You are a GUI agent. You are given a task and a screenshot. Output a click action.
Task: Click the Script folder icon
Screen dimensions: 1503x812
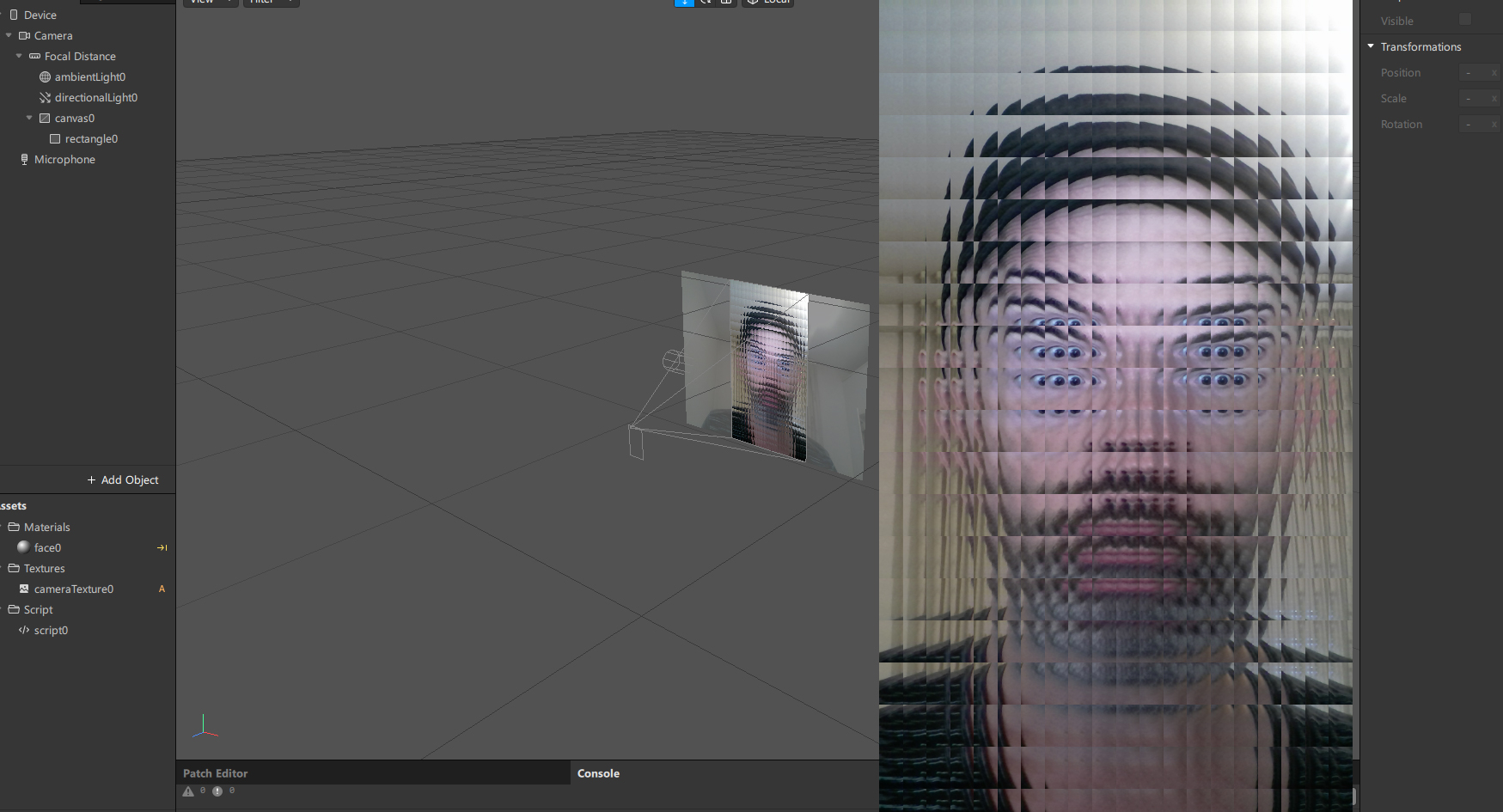coord(14,609)
